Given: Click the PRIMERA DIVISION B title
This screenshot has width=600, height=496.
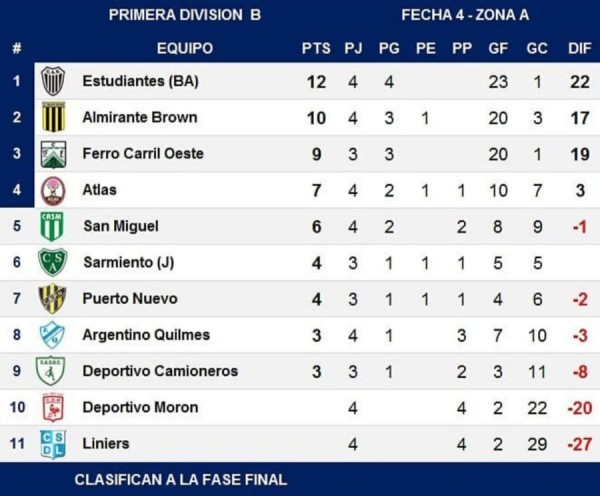Looking at the screenshot, I should tap(185, 15).
